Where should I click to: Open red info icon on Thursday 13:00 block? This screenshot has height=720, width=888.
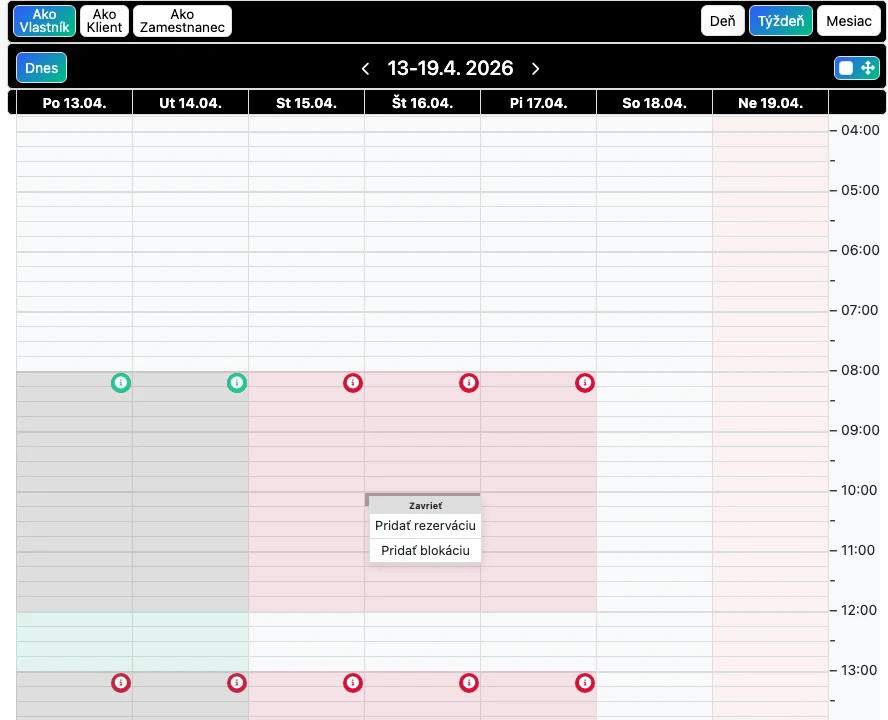(469, 683)
